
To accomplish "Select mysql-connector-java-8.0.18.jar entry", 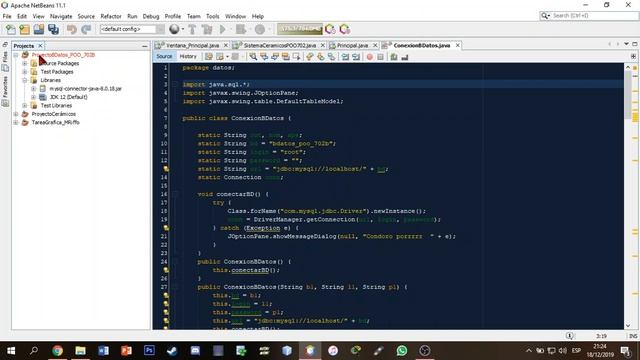I will [x=85, y=89].
